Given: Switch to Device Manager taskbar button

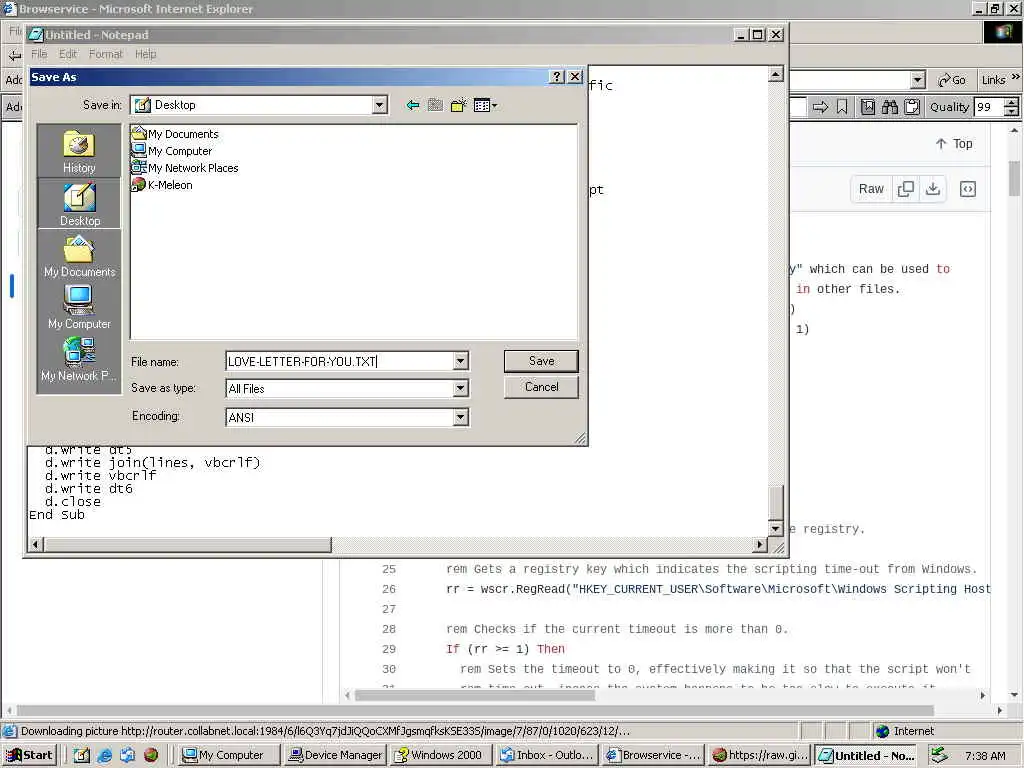Looking at the screenshot, I should [x=335, y=755].
